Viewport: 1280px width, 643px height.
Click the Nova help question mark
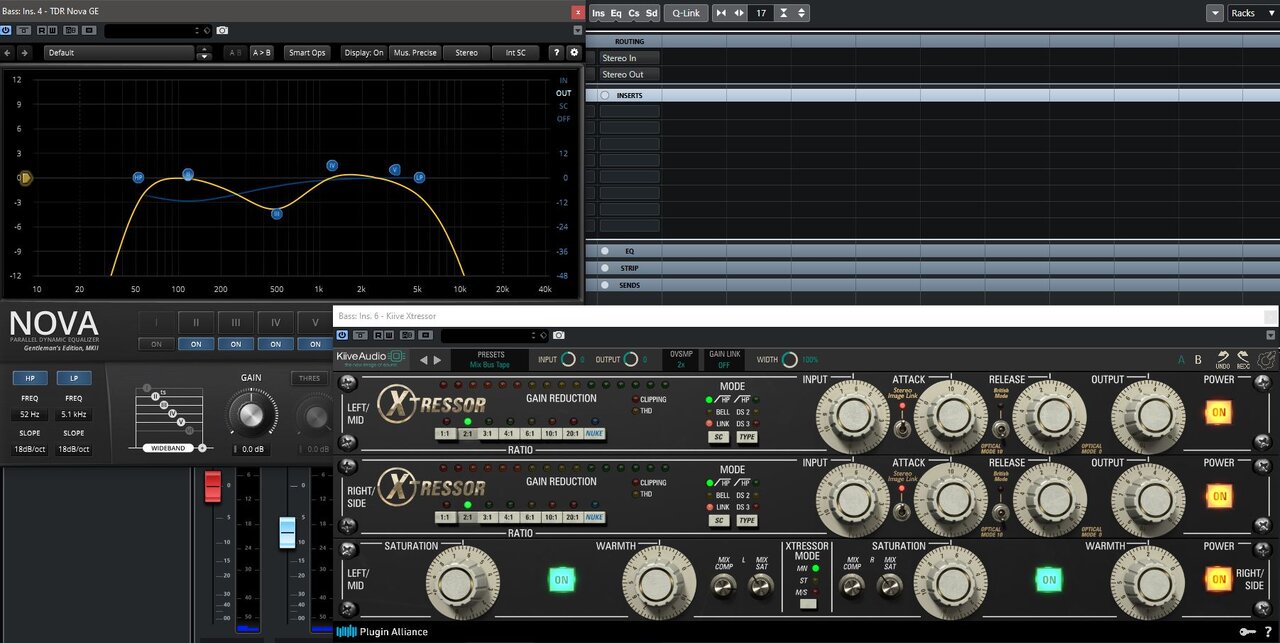pos(557,53)
